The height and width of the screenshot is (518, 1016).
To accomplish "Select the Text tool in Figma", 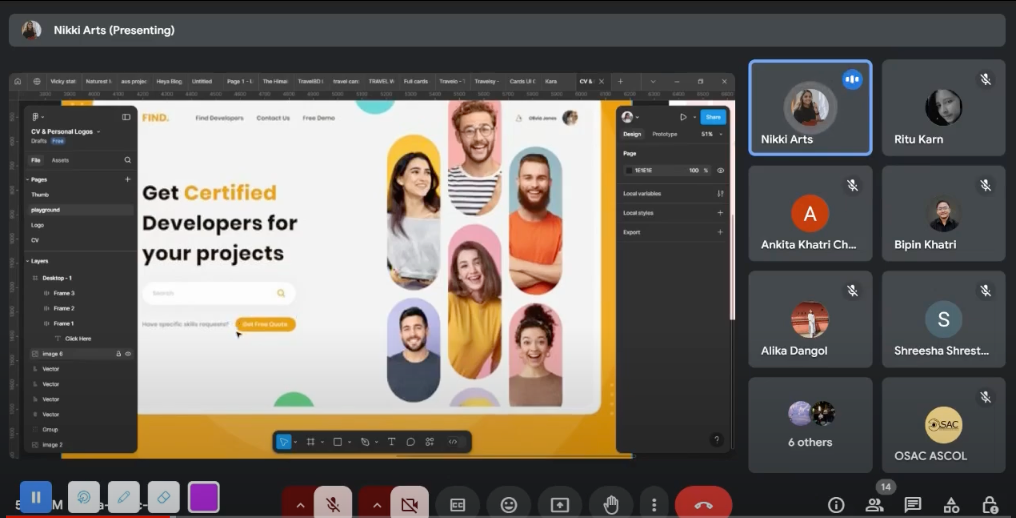I will pos(391,441).
